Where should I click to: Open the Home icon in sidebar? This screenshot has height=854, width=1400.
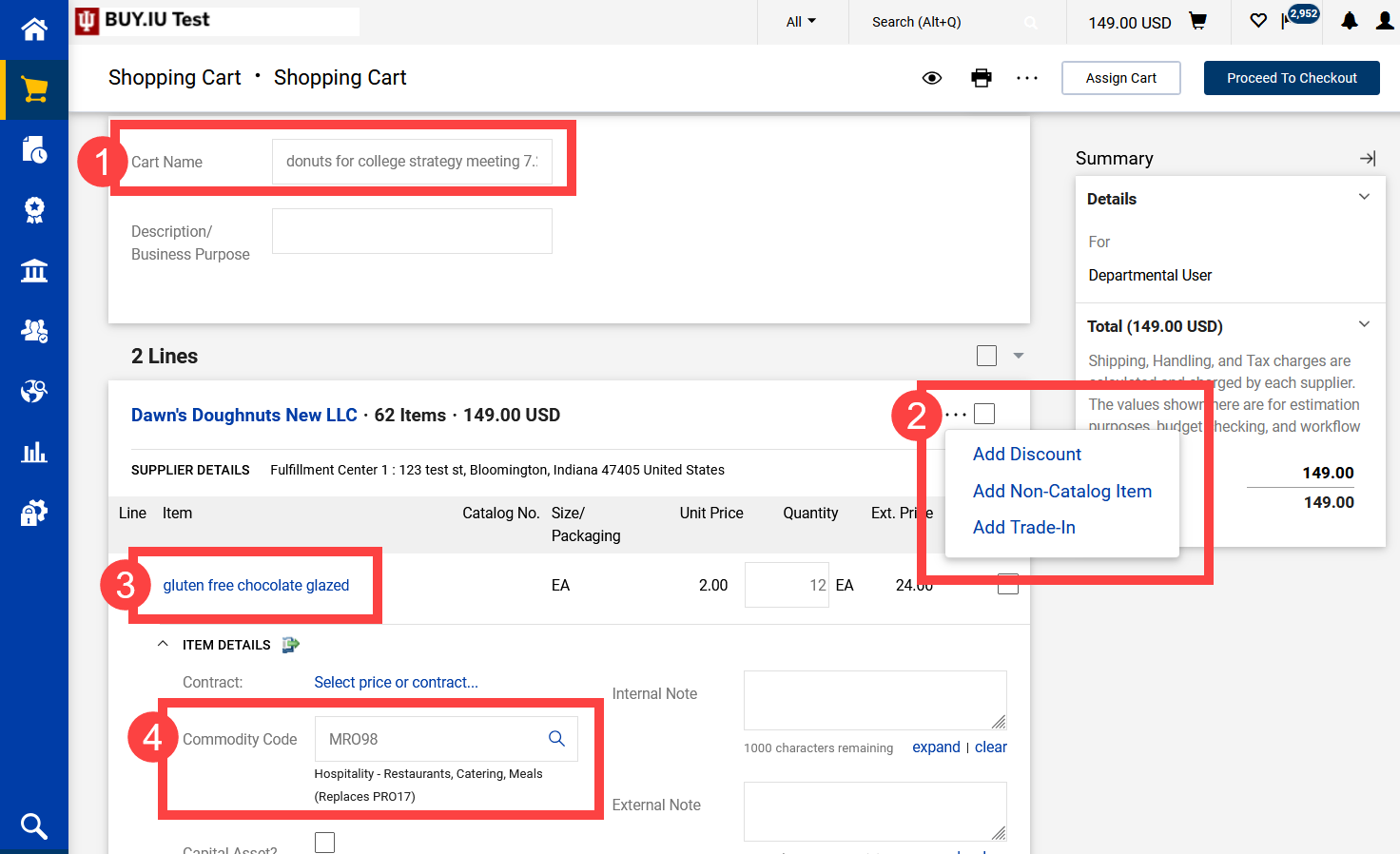point(34,29)
